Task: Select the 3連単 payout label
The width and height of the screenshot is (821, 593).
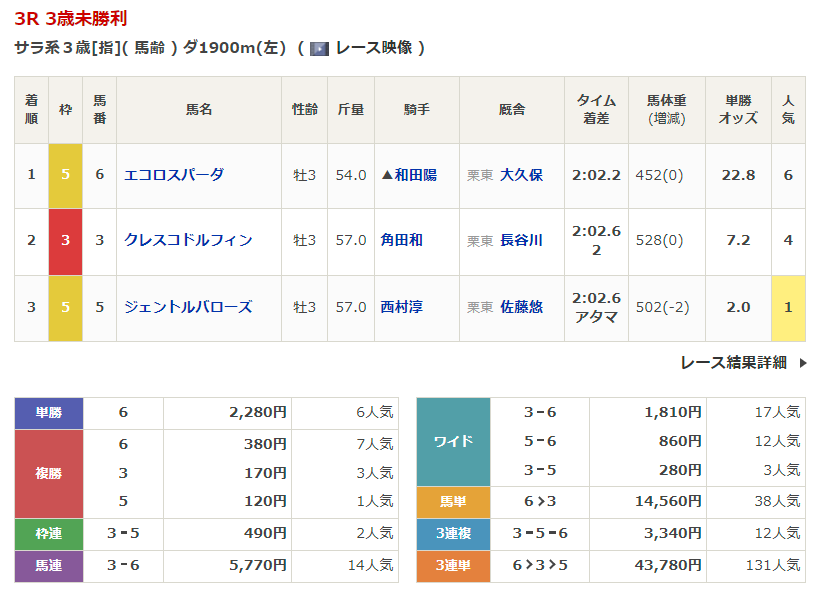Action: (x=453, y=566)
